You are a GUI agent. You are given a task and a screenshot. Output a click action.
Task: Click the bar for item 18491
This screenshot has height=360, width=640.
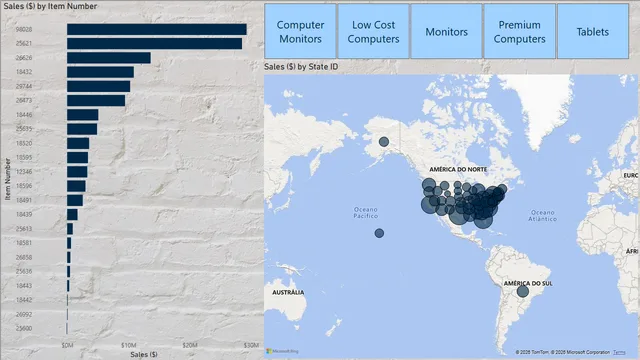(x=75, y=200)
